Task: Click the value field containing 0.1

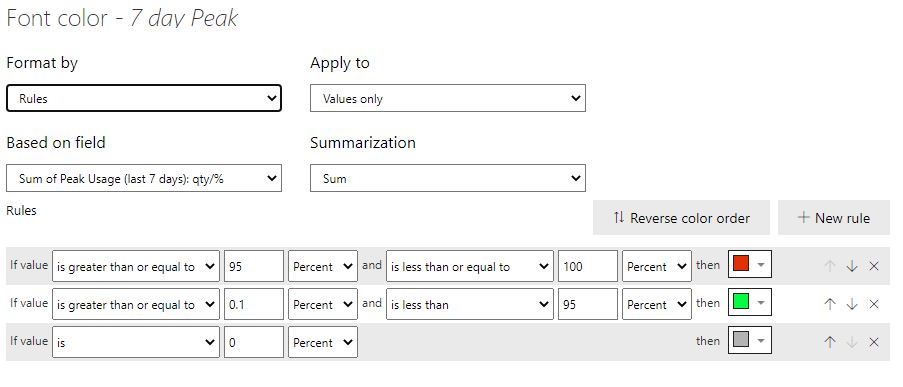Action: [254, 304]
